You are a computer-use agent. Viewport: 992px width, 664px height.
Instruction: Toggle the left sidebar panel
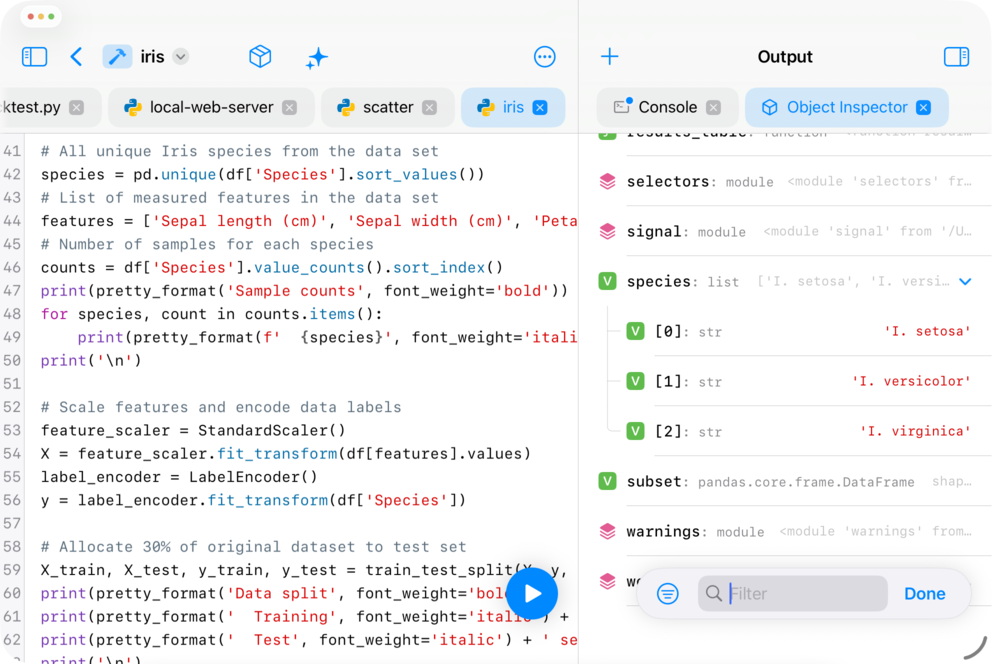pyautogui.click(x=34, y=57)
